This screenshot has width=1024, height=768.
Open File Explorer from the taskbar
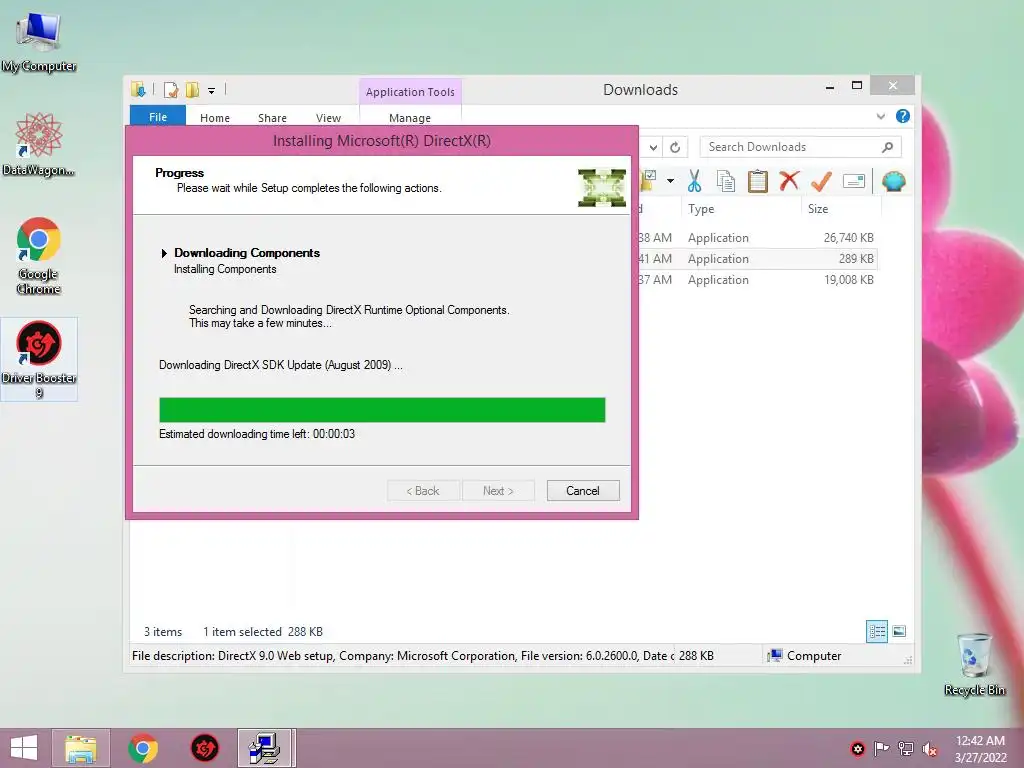click(x=81, y=748)
